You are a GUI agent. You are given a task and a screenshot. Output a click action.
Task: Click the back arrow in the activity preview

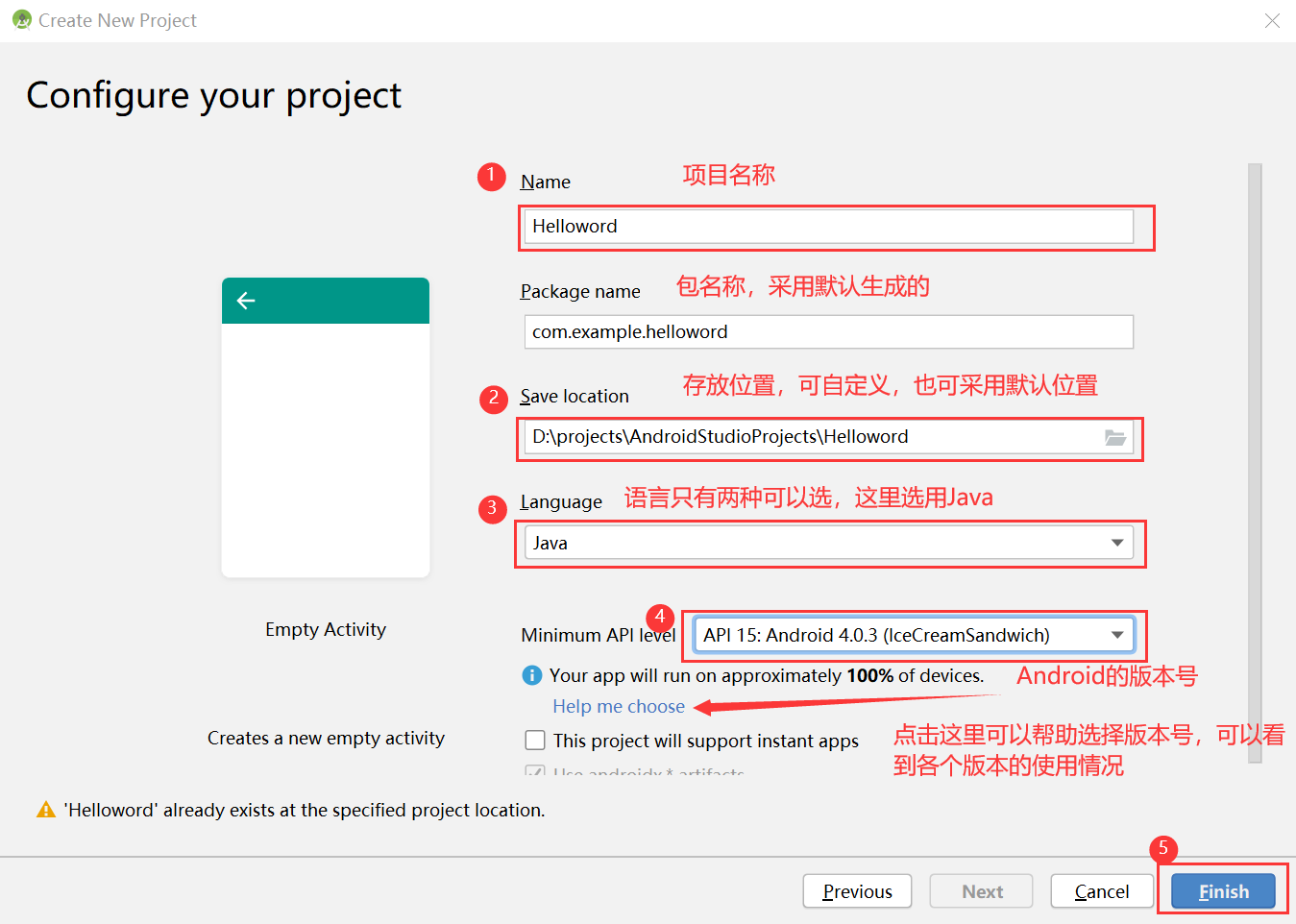(x=246, y=301)
